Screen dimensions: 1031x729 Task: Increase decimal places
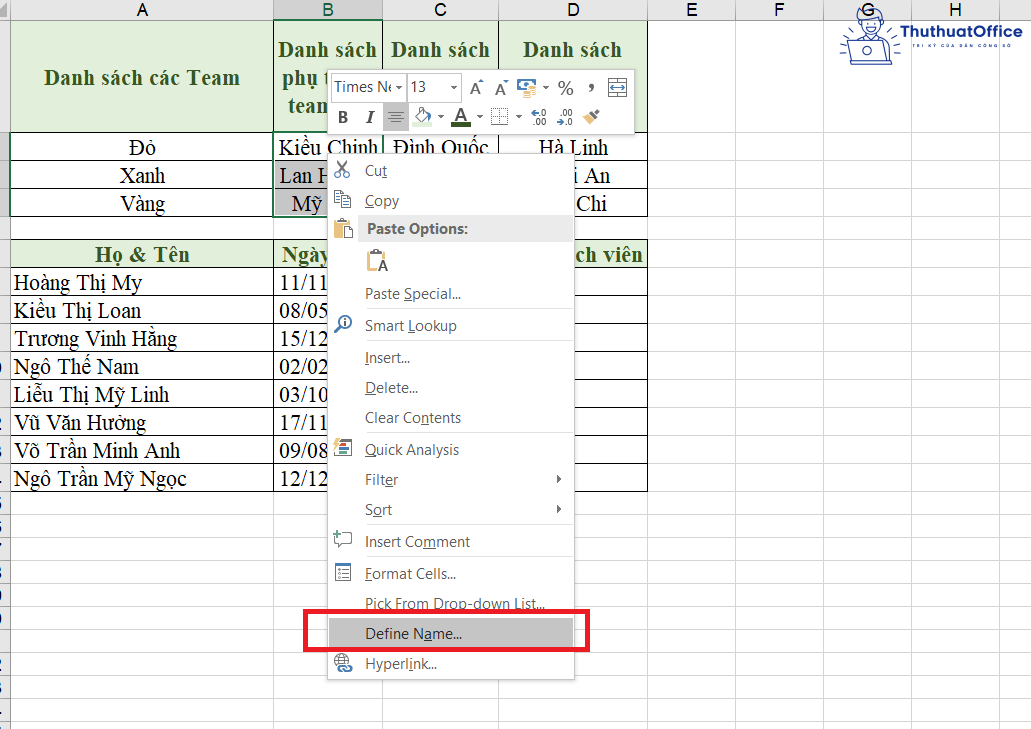537,116
